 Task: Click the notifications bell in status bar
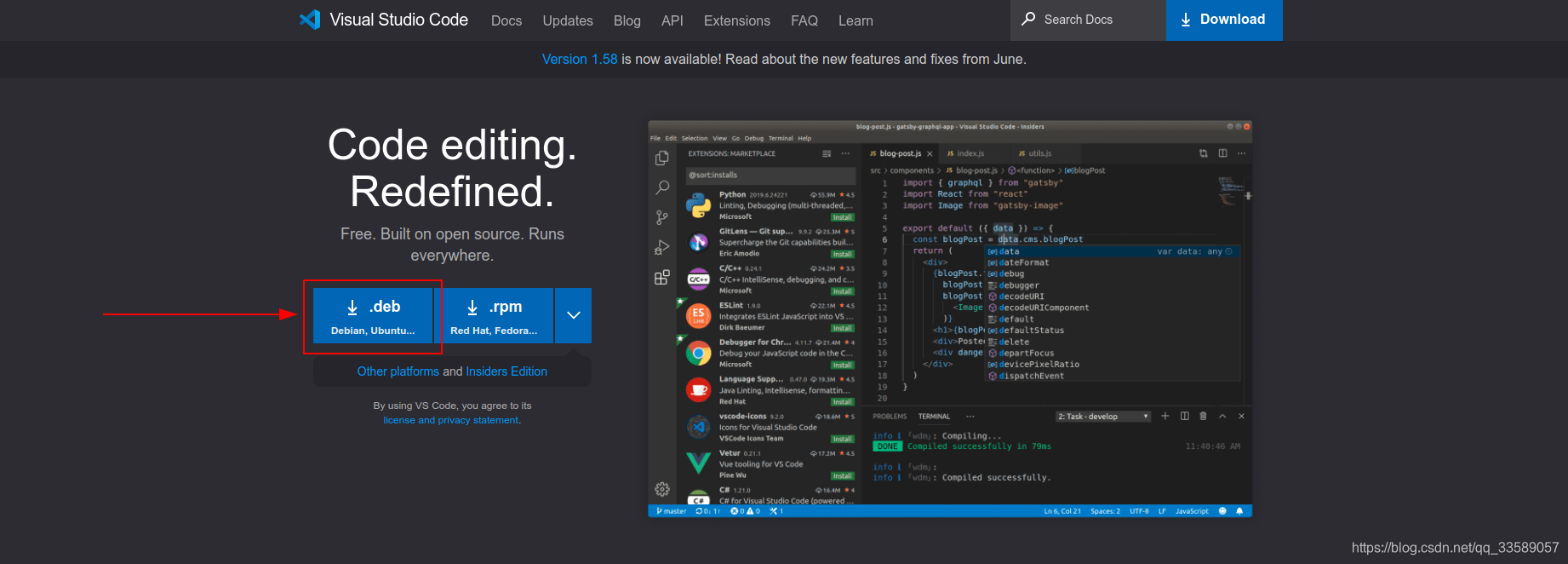click(1239, 511)
